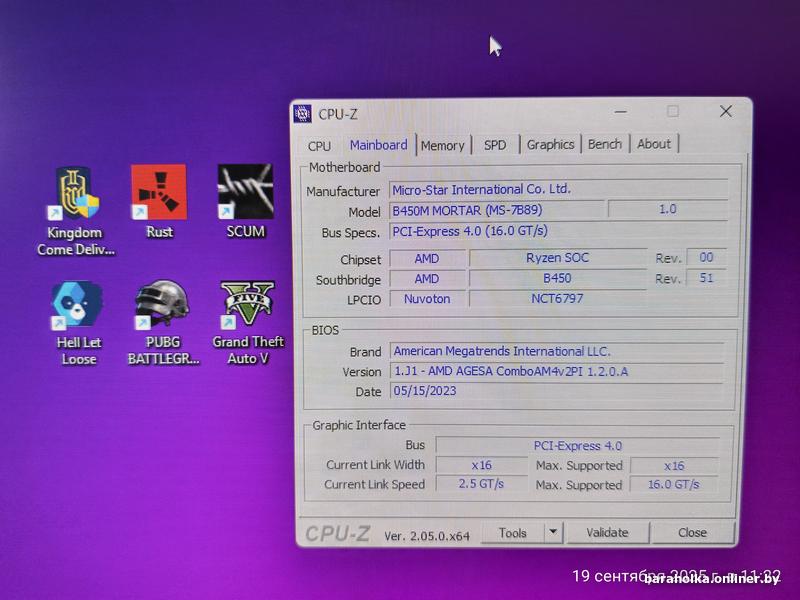Close CPU-Z window with X
The width and height of the screenshot is (800, 600).
click(726, 111)
